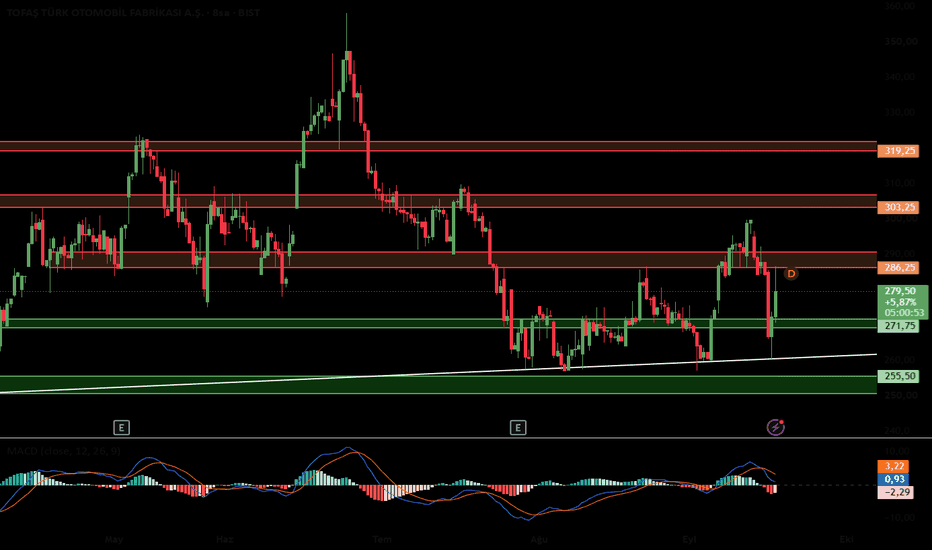Click the 279,50 current price label

point(900,291)
